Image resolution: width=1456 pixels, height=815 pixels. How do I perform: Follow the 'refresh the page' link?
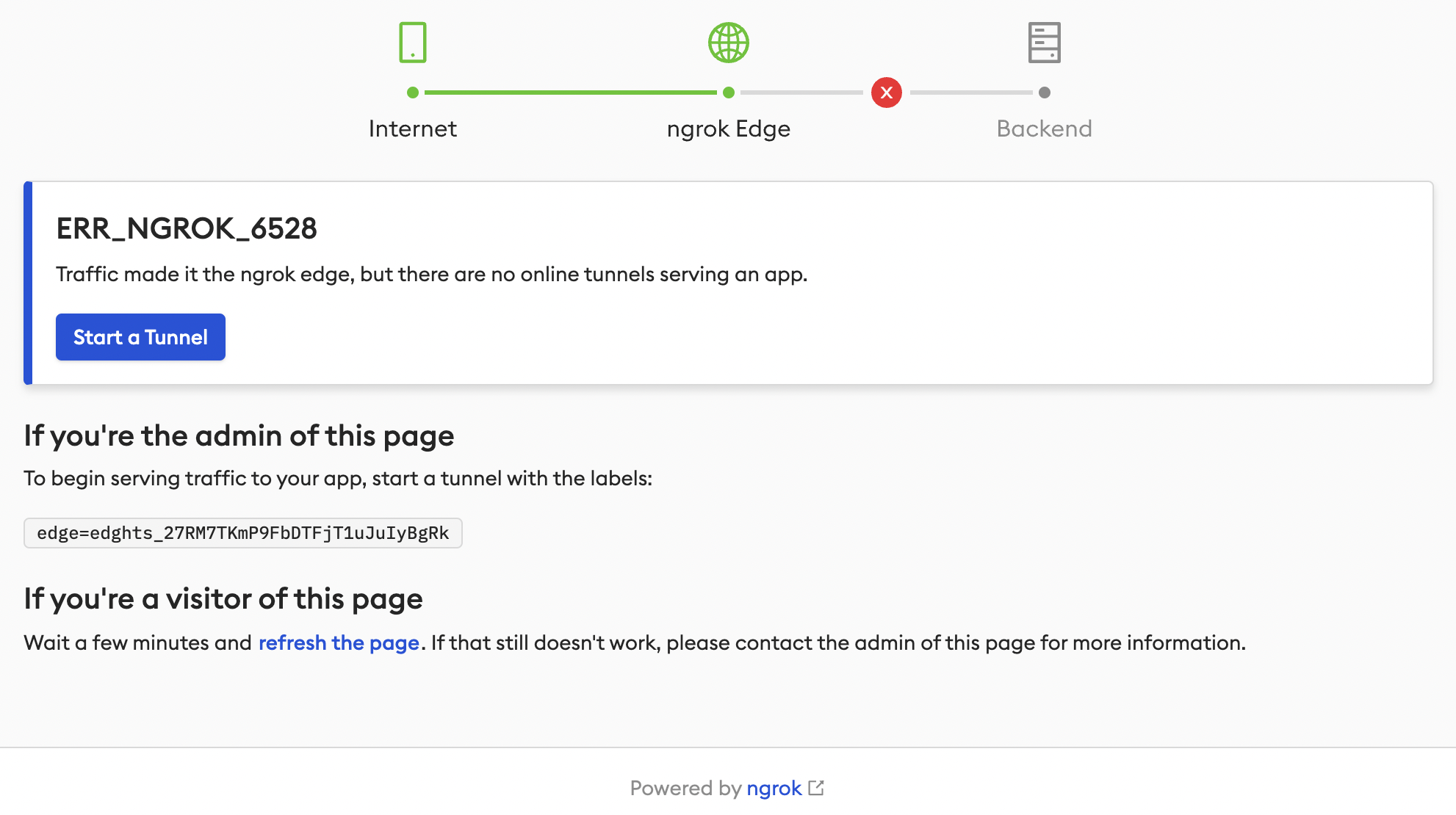339,642
